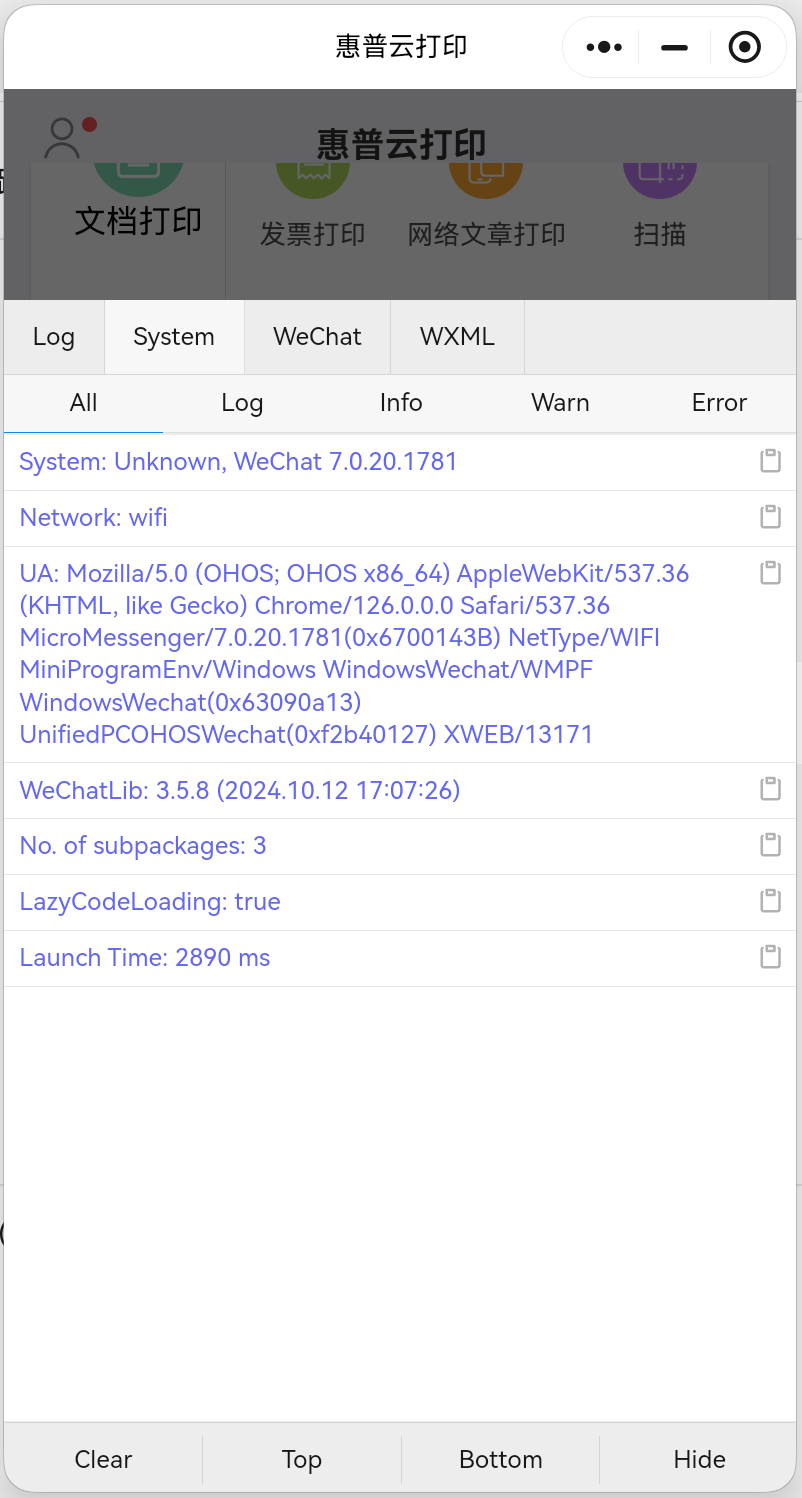The width and height of the screenshot is (802, 1498).
Task: Copy the LazyCodeLoading row
Action: [770, 901]
